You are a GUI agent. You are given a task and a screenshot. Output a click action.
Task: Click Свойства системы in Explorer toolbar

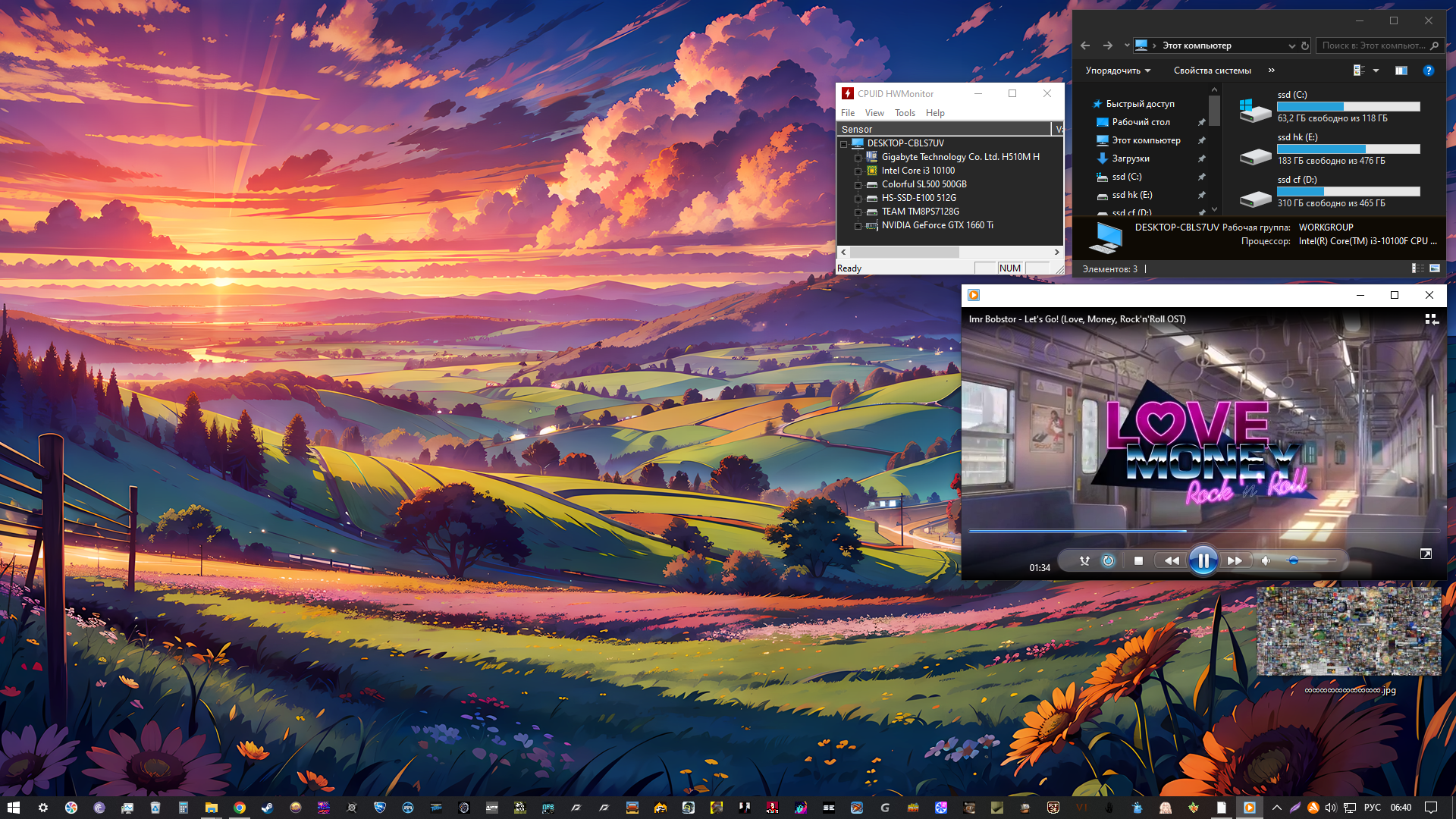[x=1212, y=71]
